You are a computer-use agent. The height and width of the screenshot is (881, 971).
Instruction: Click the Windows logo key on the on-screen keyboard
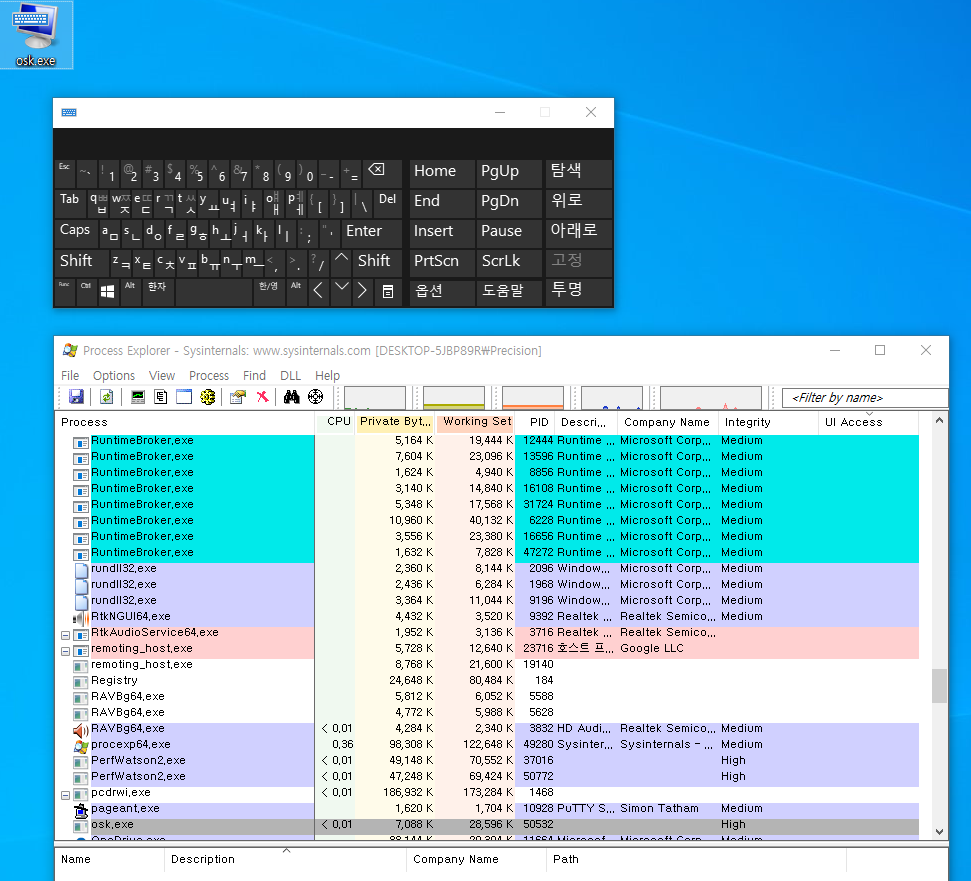coord(107,291)
